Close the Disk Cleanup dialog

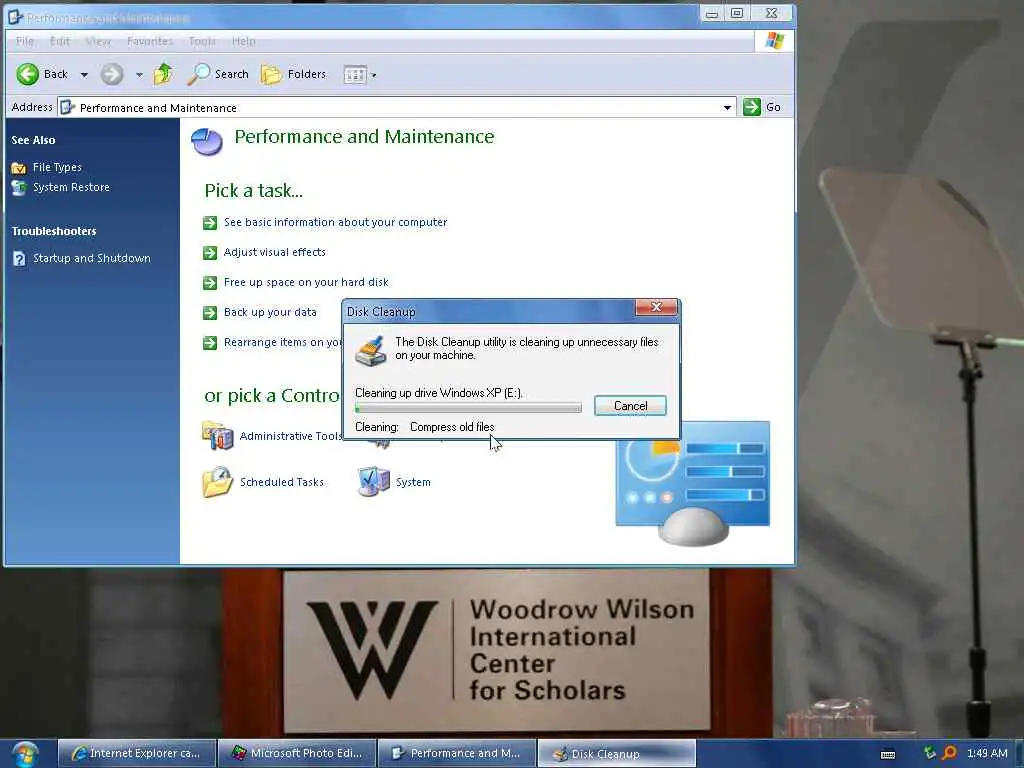point(656,307)
